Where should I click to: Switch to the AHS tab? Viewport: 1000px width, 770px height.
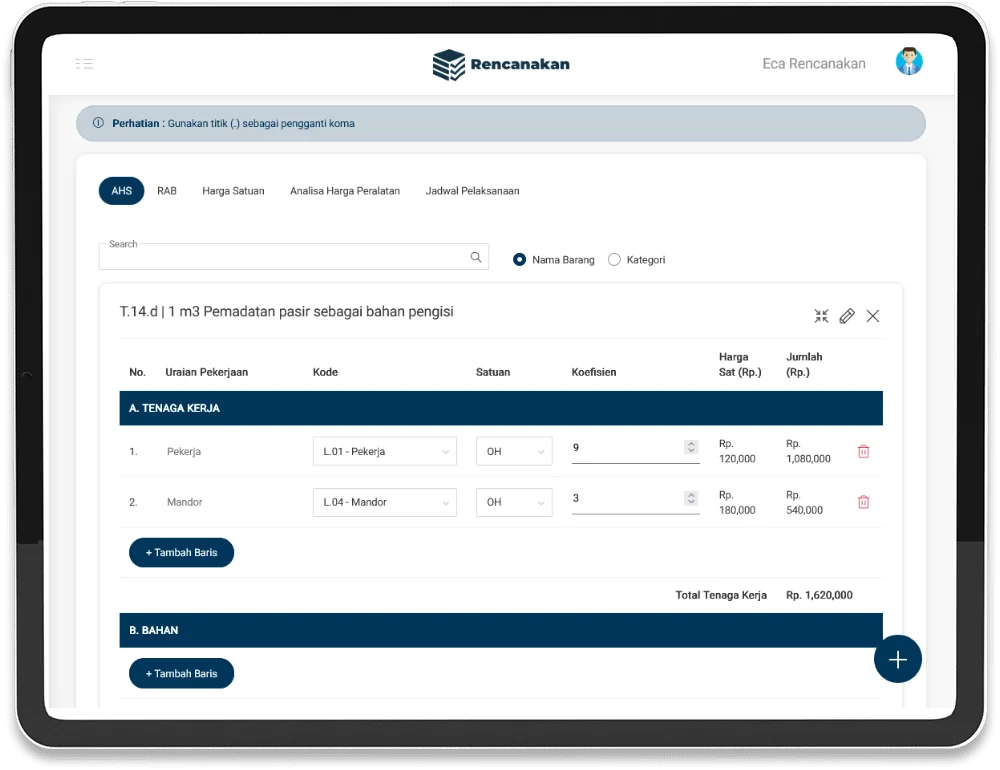(x=122, y=191)
